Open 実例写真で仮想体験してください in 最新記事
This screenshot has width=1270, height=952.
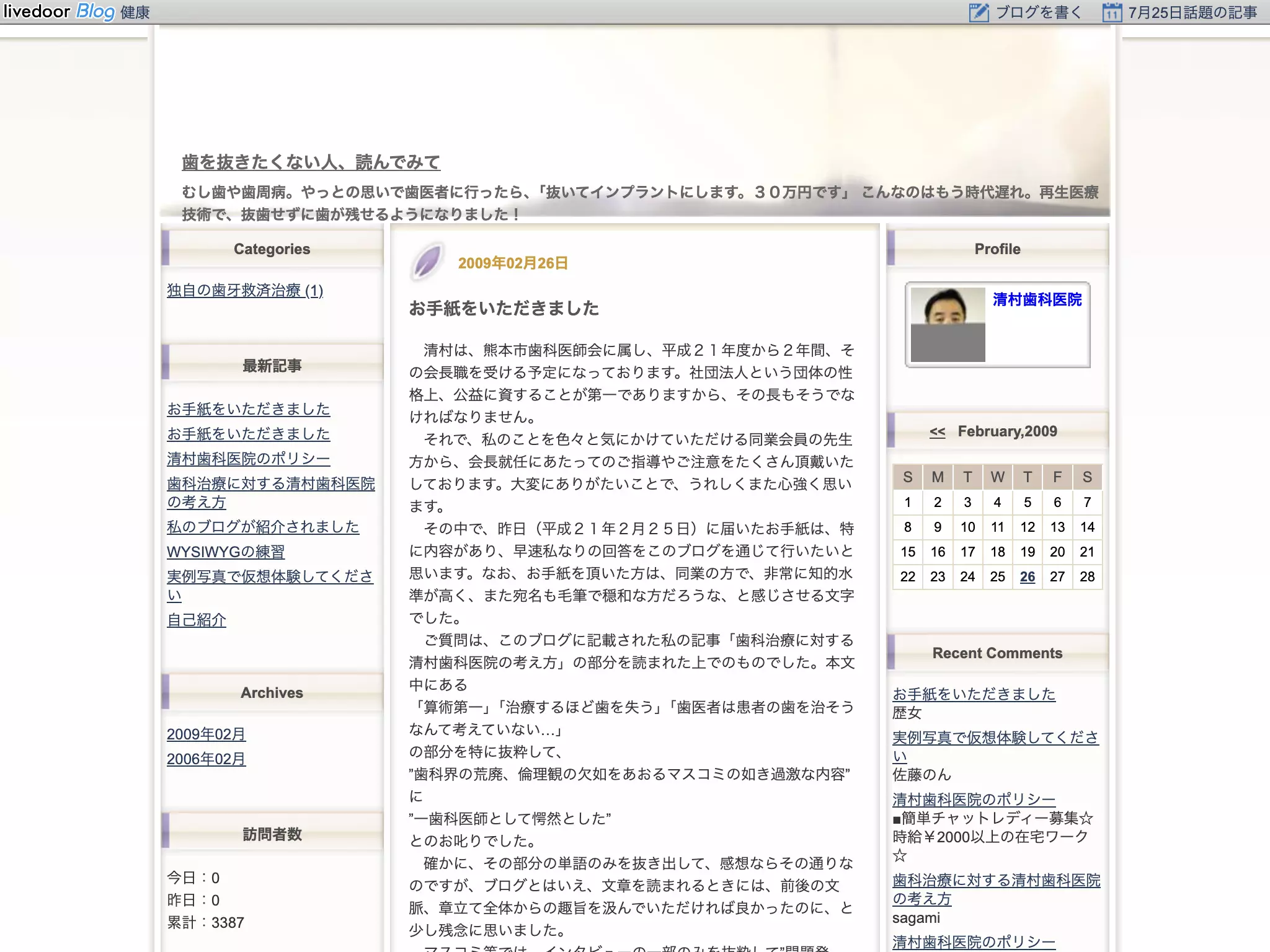point(270,586)
